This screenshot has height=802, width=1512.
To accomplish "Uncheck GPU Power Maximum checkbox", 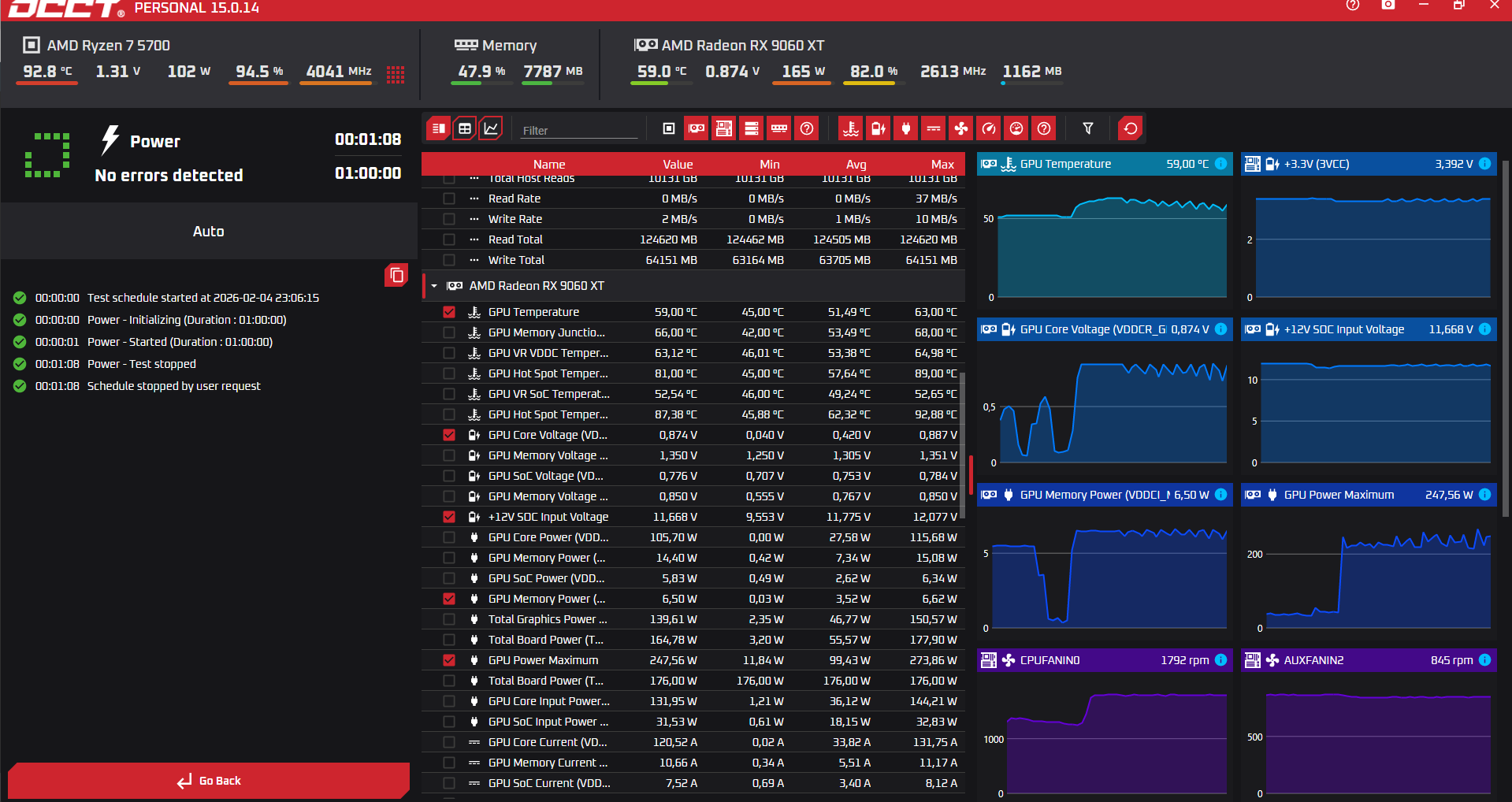I will click(x=449, y=660).
